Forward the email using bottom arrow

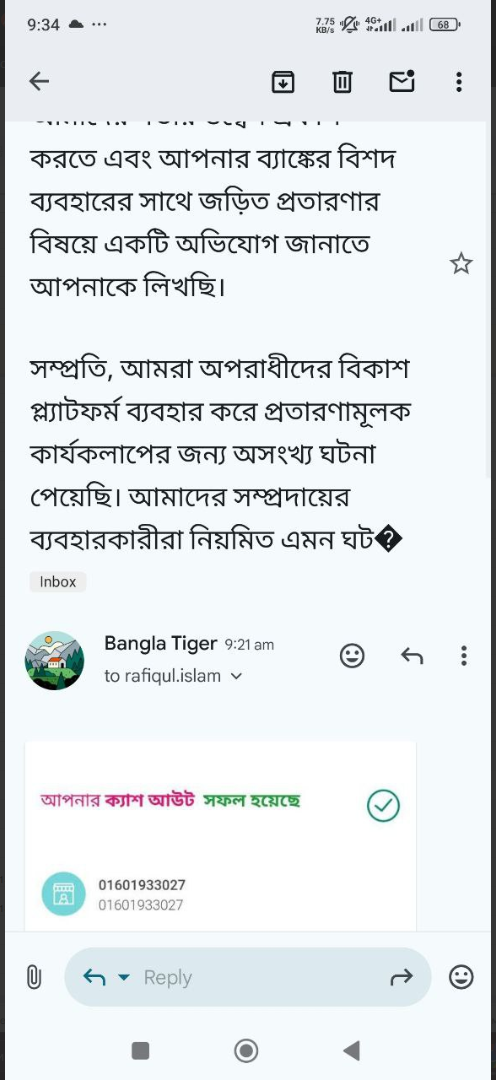pos(402,977)
